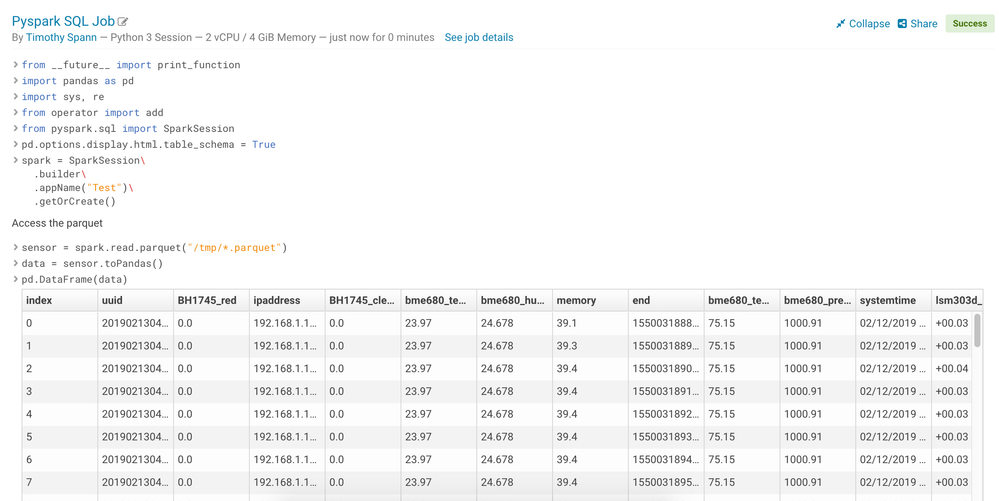Screen dimensions: 999x501
Task: Click the 'systemtime' column header
Action: [893, 300]
